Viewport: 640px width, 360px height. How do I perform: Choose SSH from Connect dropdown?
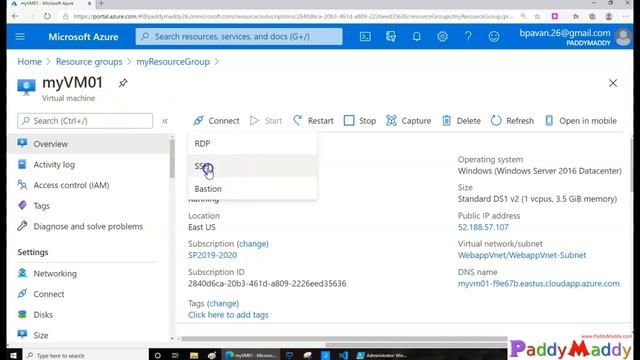click(x=252, y=166)
